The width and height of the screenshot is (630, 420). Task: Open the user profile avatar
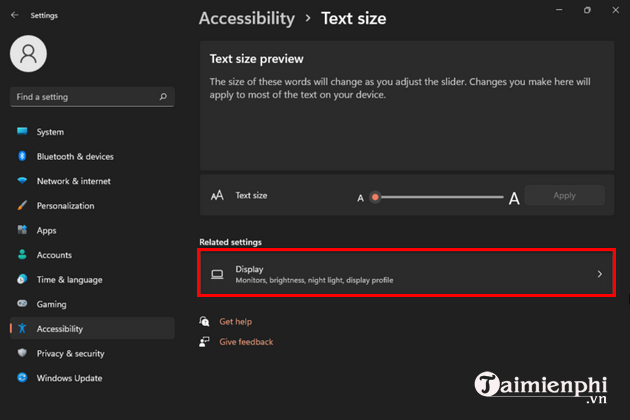28,54
